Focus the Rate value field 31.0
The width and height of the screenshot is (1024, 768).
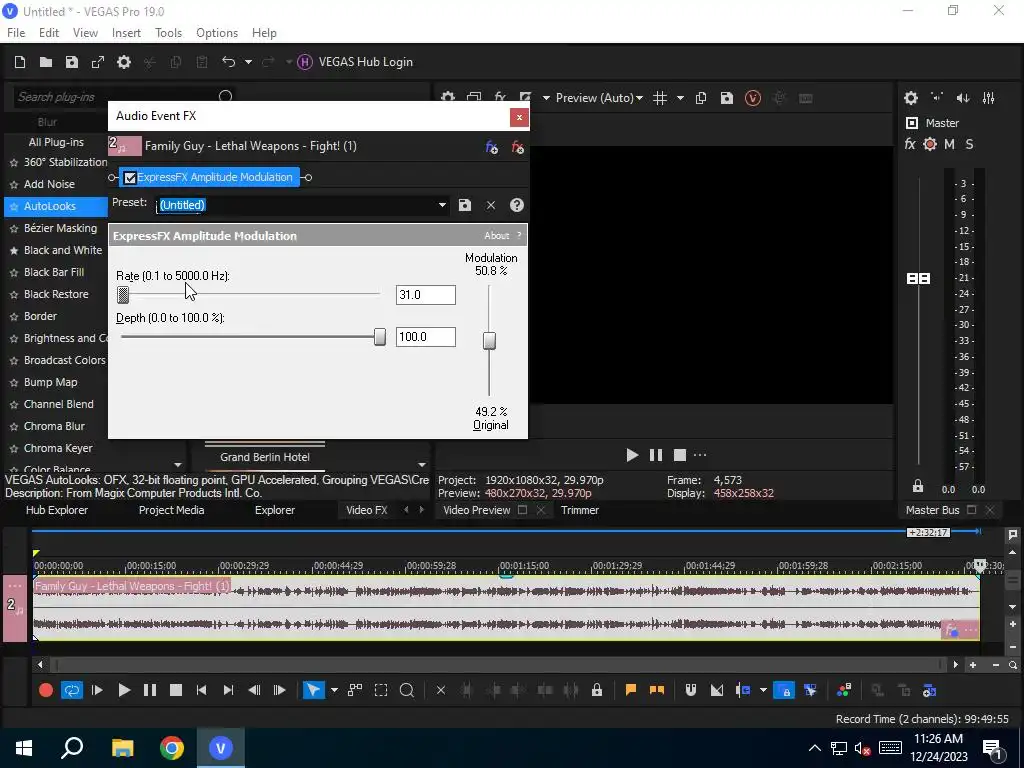(426, 295)
